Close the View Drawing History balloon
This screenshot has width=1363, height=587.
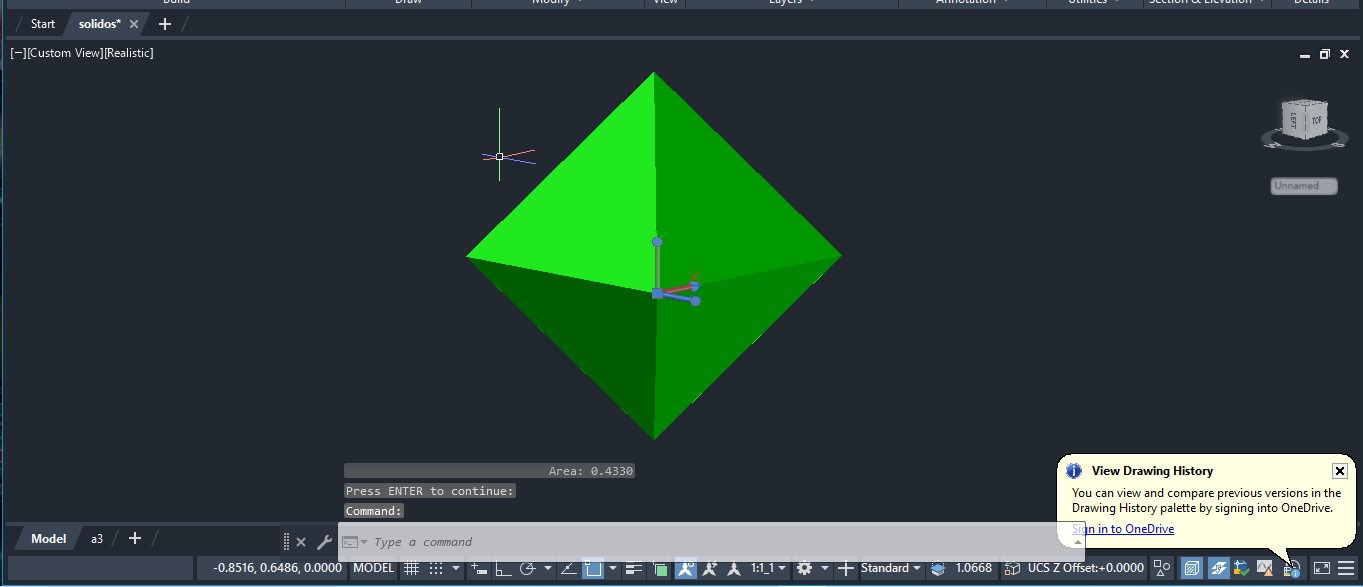click(x=1340, y=471)
